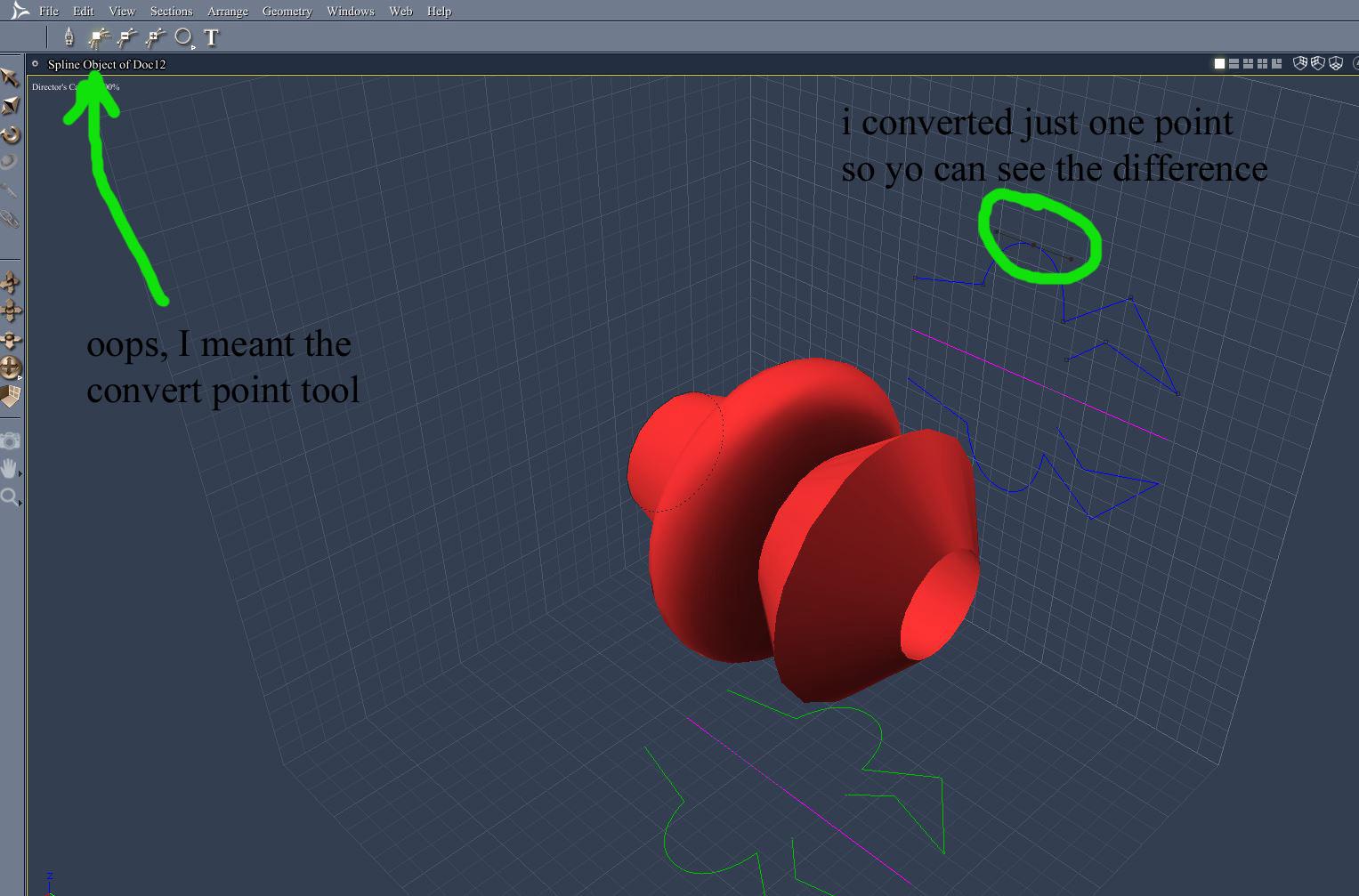Switch to four-view layout
1359x896 pixels.
(x=1262, y=64)
